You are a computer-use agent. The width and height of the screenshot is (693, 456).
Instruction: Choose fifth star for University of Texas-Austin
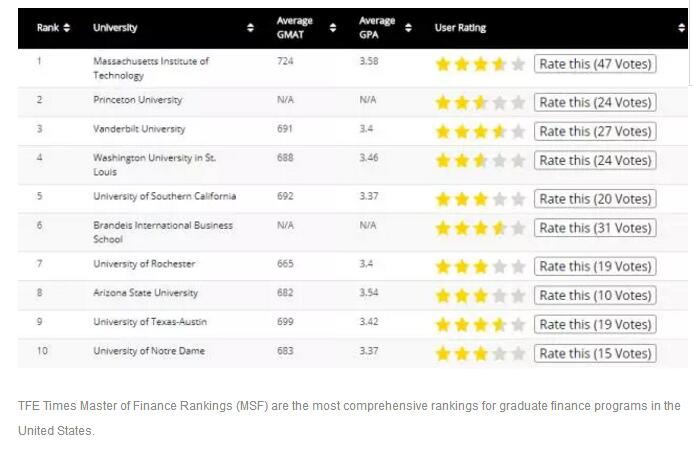point(517,325)
